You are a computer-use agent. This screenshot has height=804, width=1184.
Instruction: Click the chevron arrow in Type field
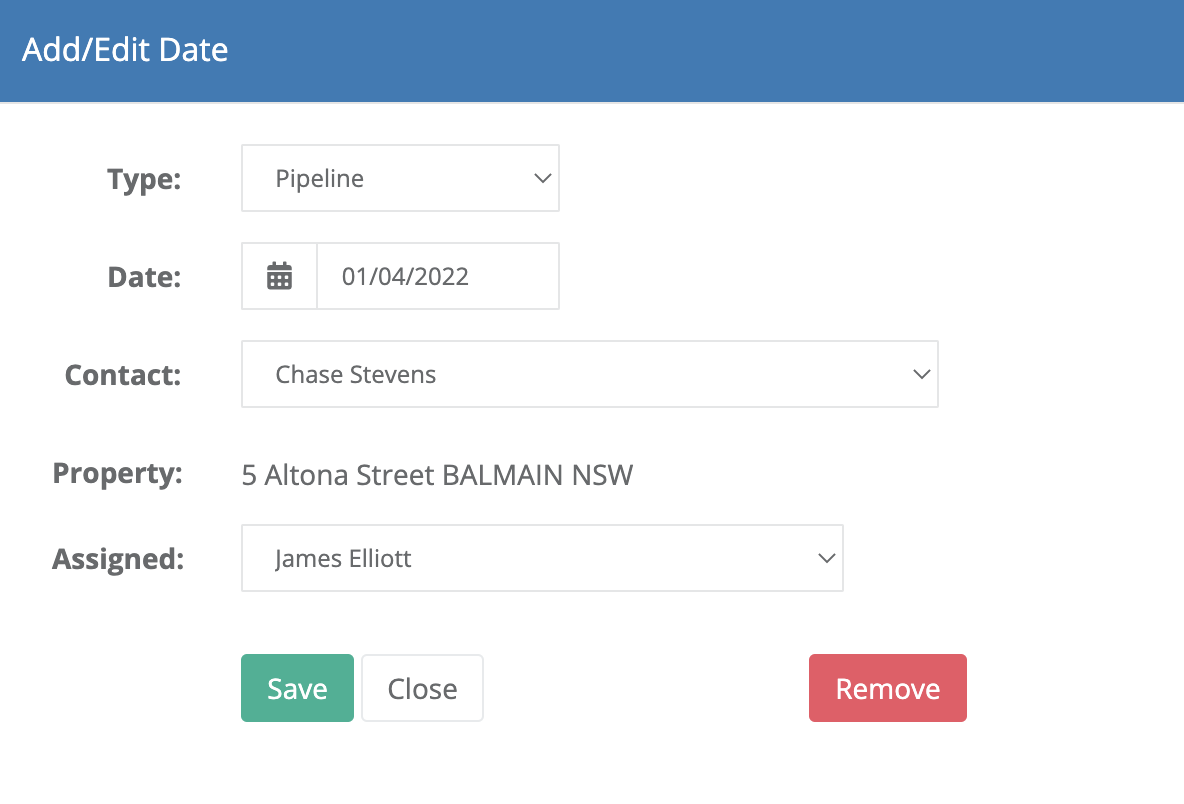click(x=542, y=178)
